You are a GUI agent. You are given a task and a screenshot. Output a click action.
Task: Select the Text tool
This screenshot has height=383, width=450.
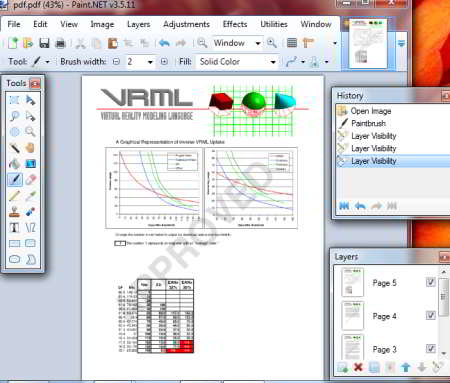[x=15, y=228]
